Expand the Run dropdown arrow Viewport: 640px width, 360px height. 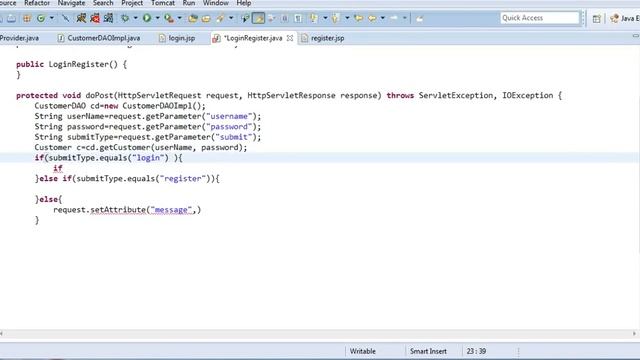tap(157, 18)
